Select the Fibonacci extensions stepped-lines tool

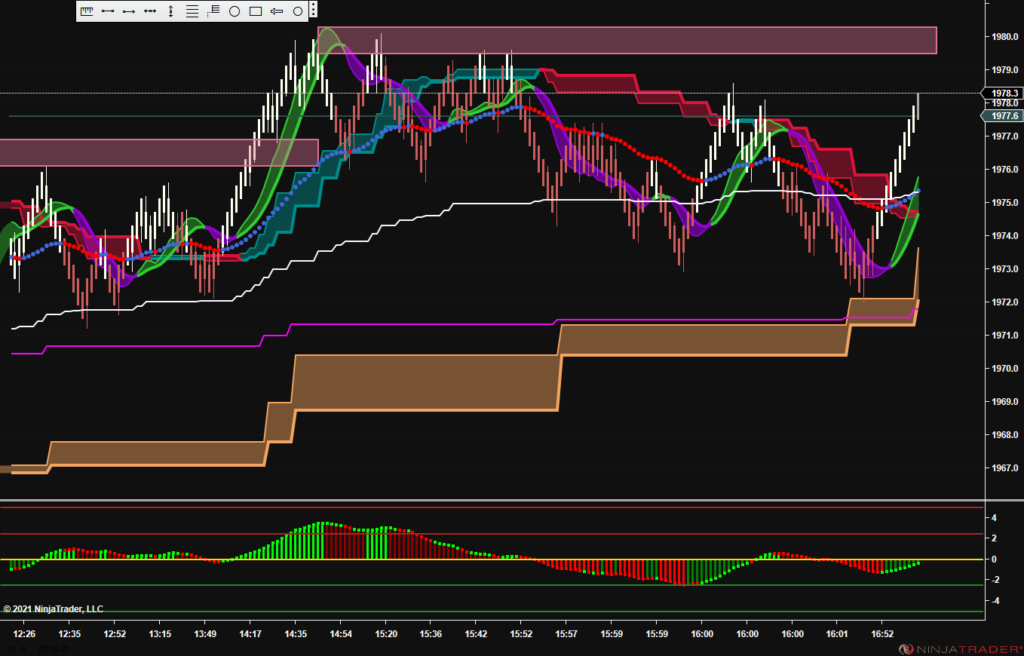213,11
